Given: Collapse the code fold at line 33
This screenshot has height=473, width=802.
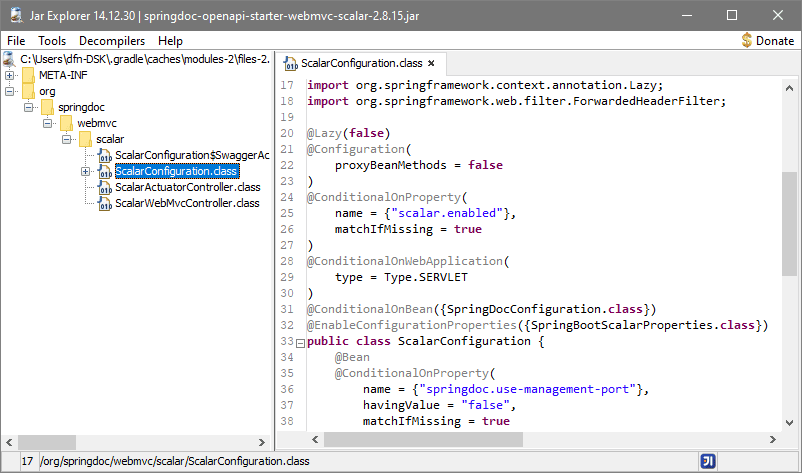Looking at the screenshot, I should pyautogui.click(x=301, y=343).
